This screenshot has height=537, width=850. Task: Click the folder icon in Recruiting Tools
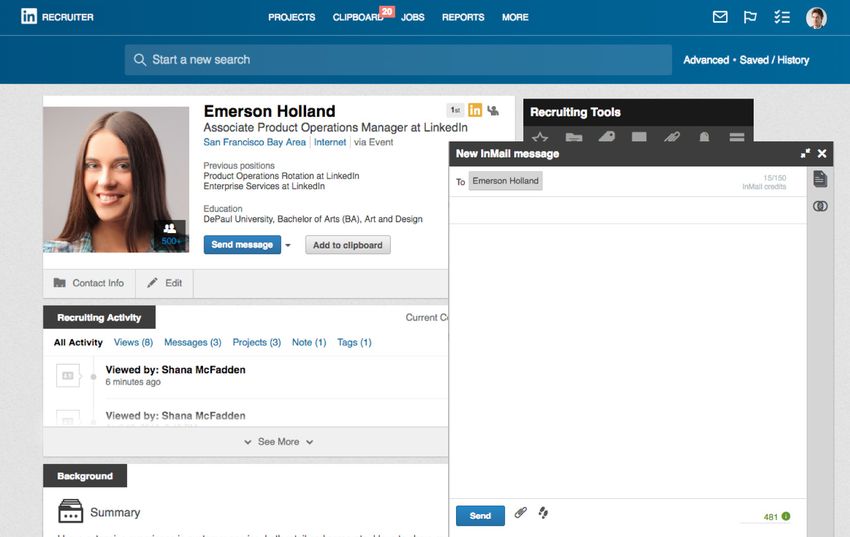tap(574, 137)
